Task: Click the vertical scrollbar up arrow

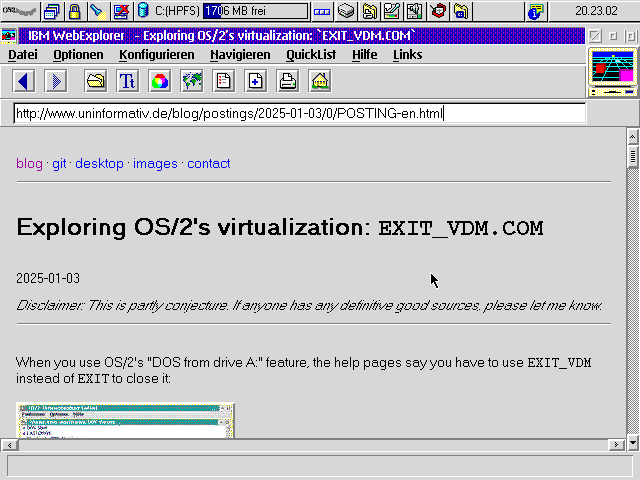Action: (633, 137)
